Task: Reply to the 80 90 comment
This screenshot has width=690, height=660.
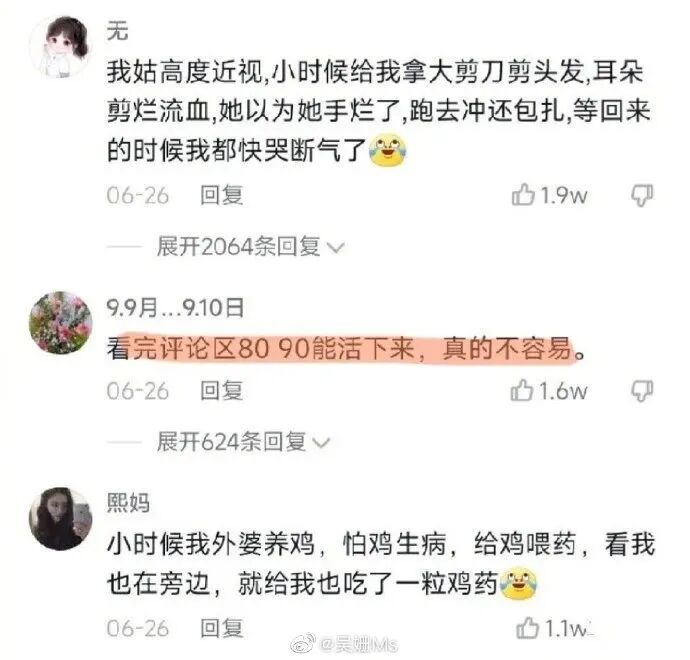Action: [221, 390]
